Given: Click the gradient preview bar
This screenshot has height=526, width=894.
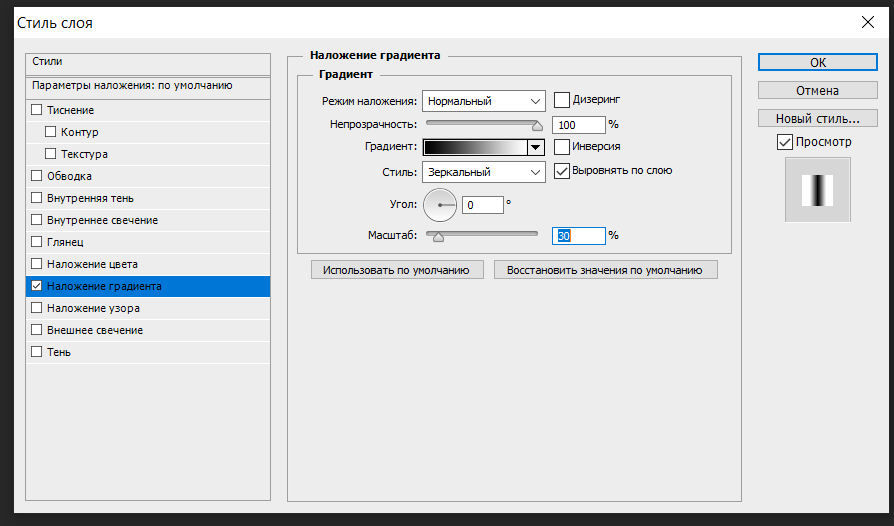Looking at the screenshot, I should point(476,147).
